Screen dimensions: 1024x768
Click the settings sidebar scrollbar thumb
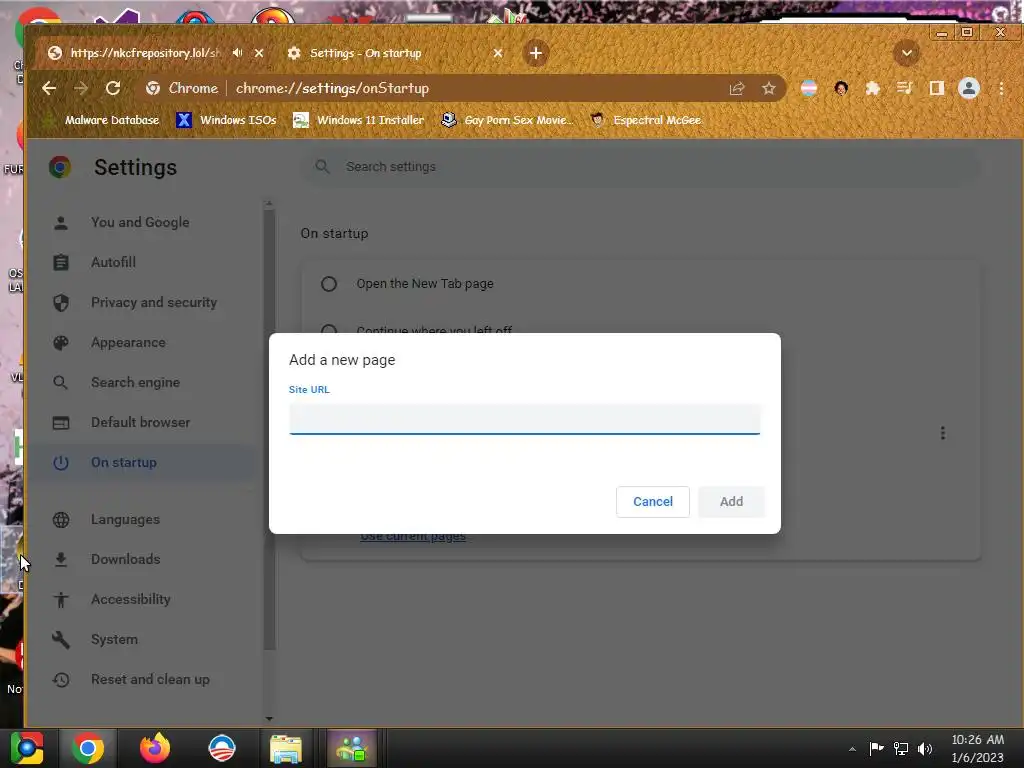click(x=269, y=429)
